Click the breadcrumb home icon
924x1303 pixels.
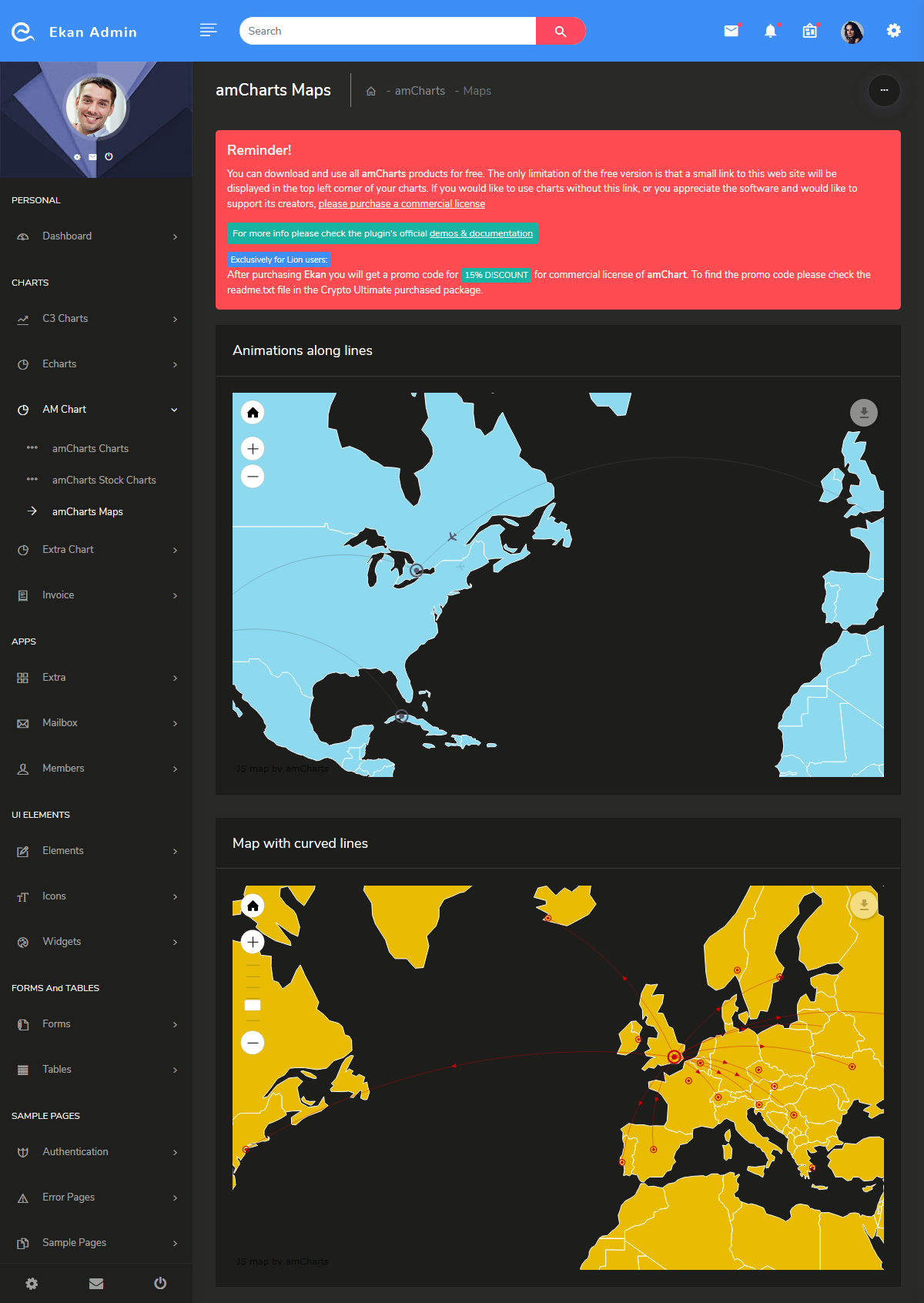370,91
